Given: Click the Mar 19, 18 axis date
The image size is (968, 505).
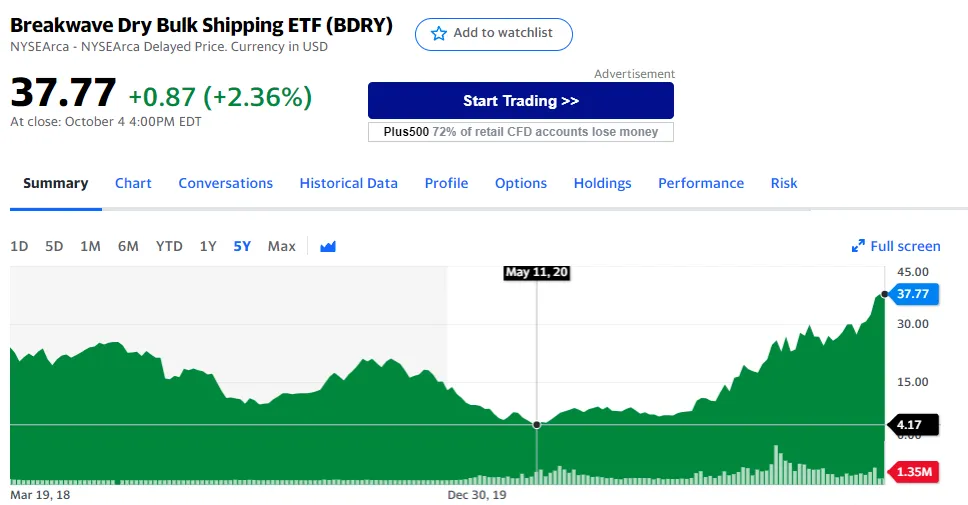Looking at the screenshot, I should (40, 495).
